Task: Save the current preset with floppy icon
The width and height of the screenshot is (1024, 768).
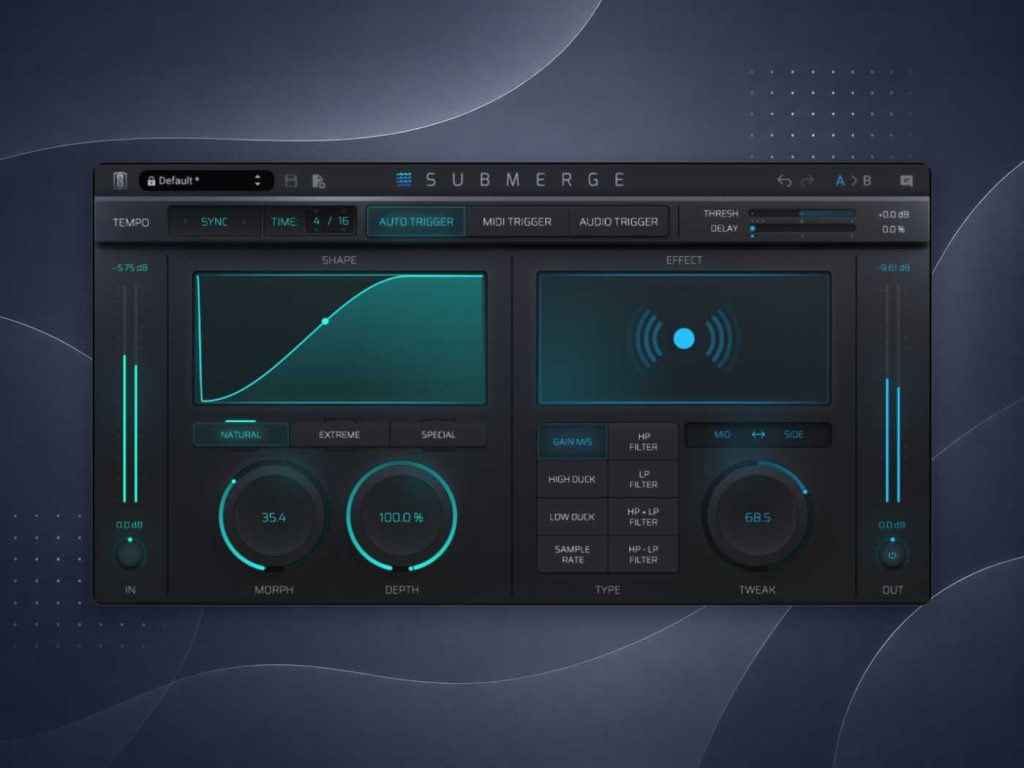Action: (x=291, y=181)
